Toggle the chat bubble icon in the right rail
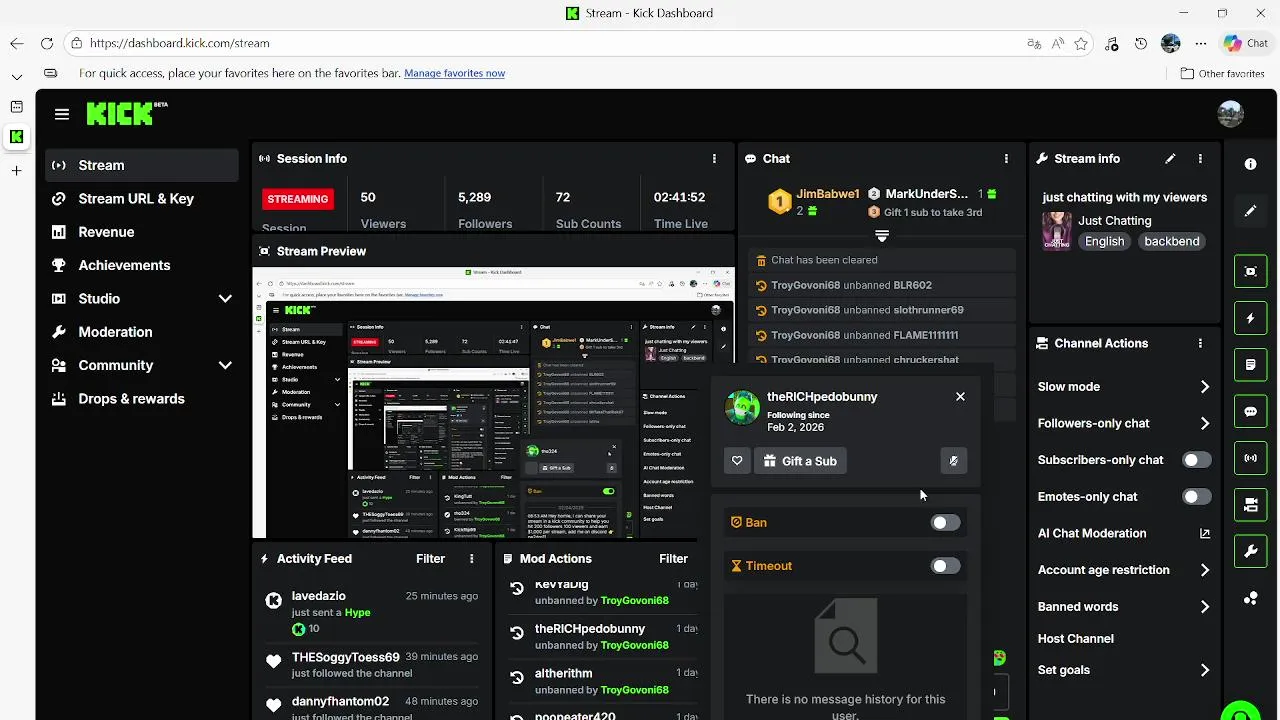 click(x=1250, y=411)
